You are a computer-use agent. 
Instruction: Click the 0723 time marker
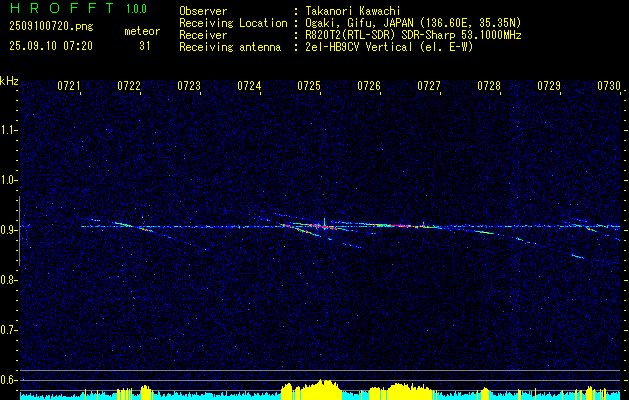[x=189, y=85]
